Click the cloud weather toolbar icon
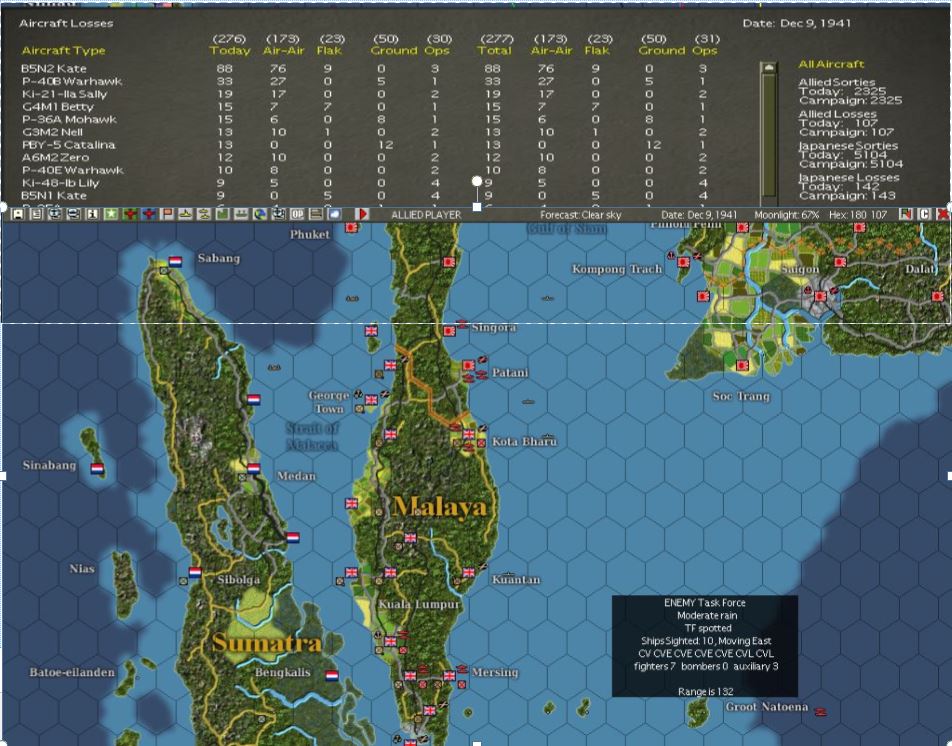The width and height of the screenshot is (952, 746). 335,214
